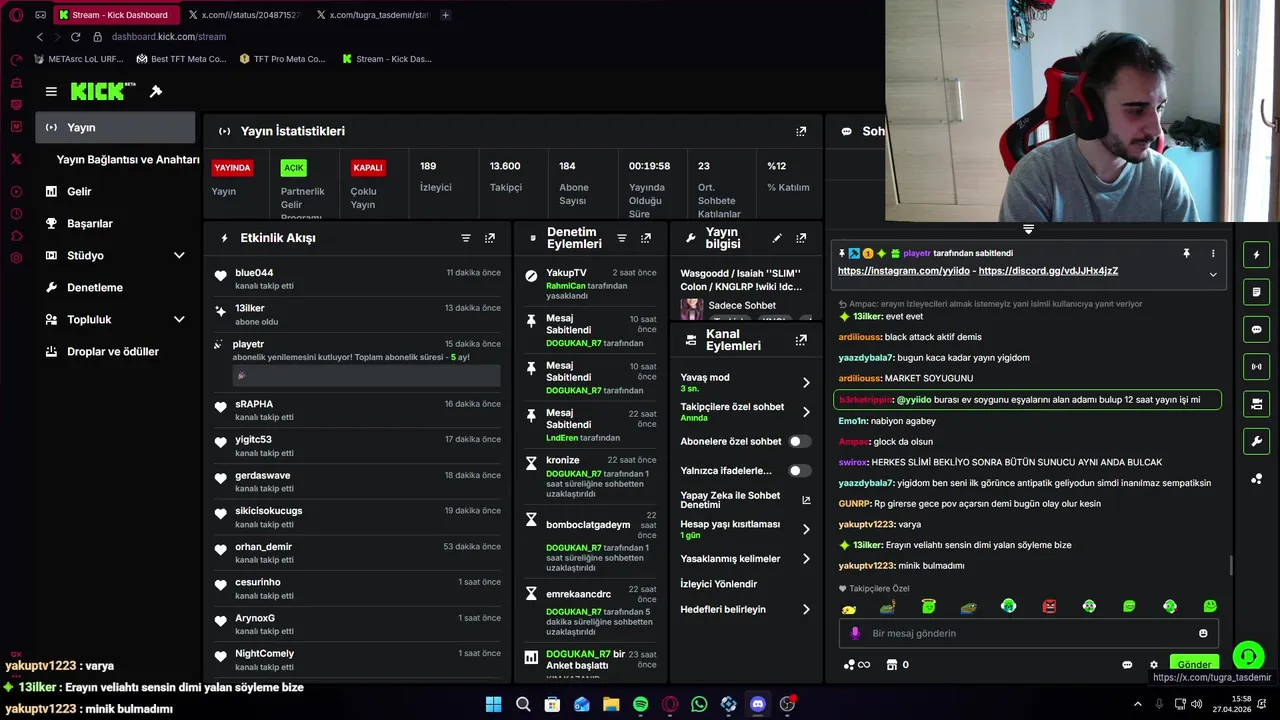Pop out the Etkinlik Akışı panel
The height and width of the screenshot is (720, 1280).
pyautogui.click(x=490, y=238)
